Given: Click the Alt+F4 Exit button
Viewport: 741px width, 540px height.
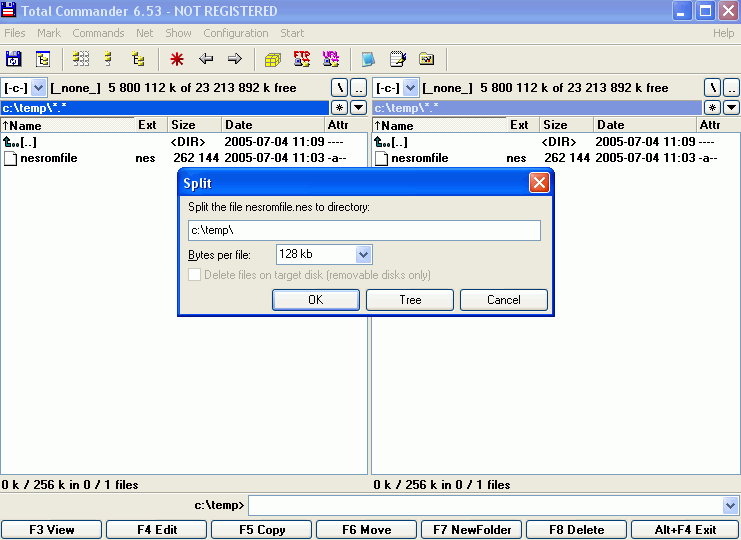Looking at the screenshot, I should [x=685, y=530].
